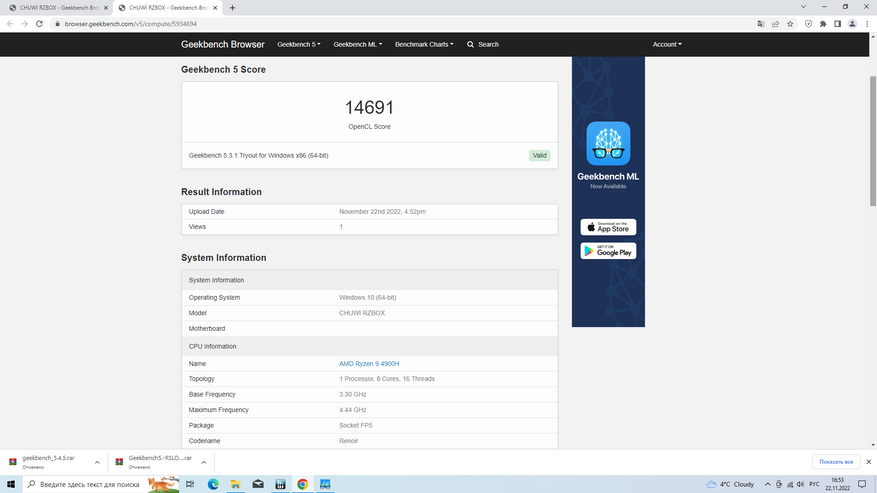Open the Translate page icon in address bar

(x=761, y=24)
